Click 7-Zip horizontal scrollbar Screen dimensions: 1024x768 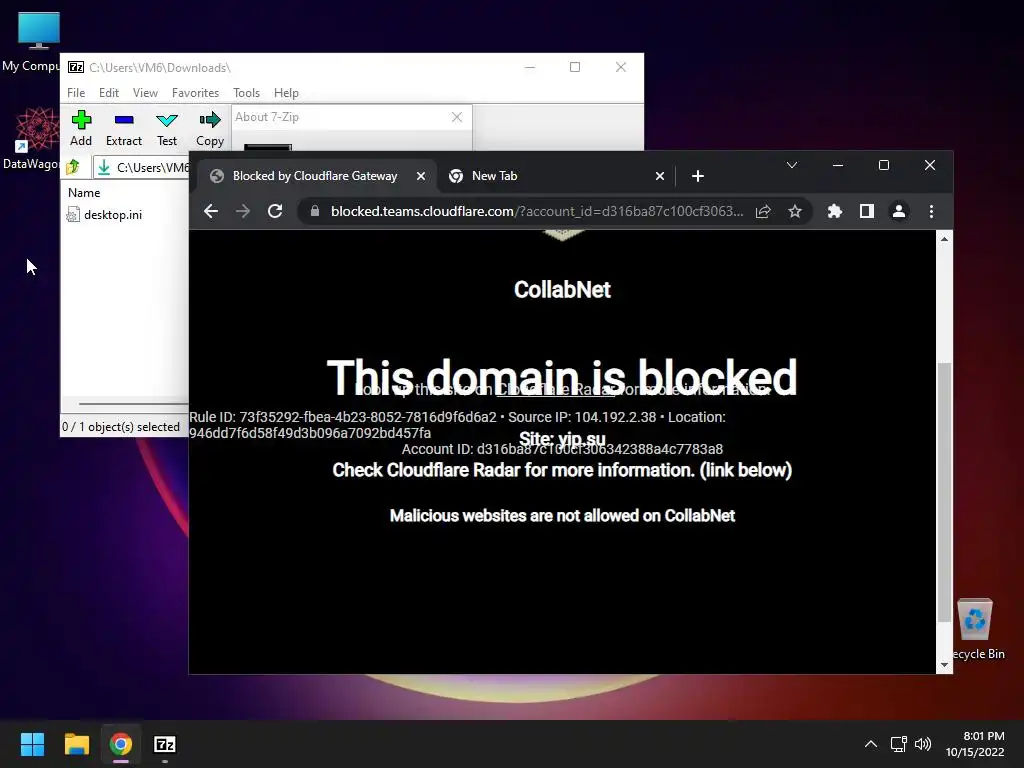point(134,404)
